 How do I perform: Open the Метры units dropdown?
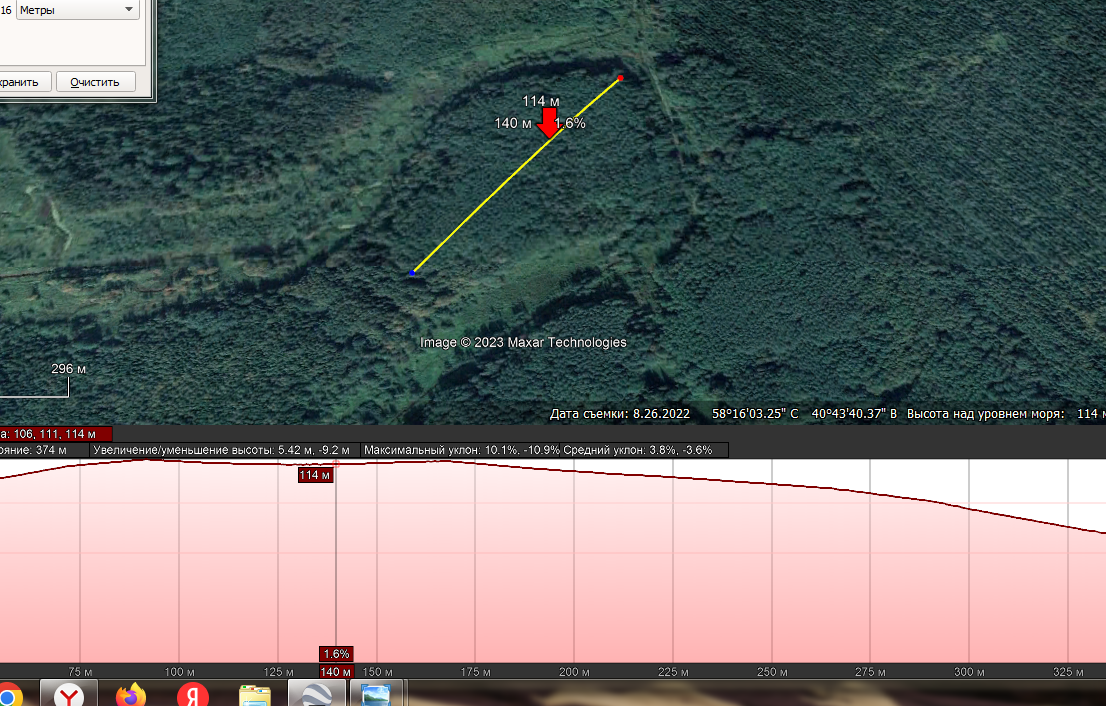pos(78,10)
